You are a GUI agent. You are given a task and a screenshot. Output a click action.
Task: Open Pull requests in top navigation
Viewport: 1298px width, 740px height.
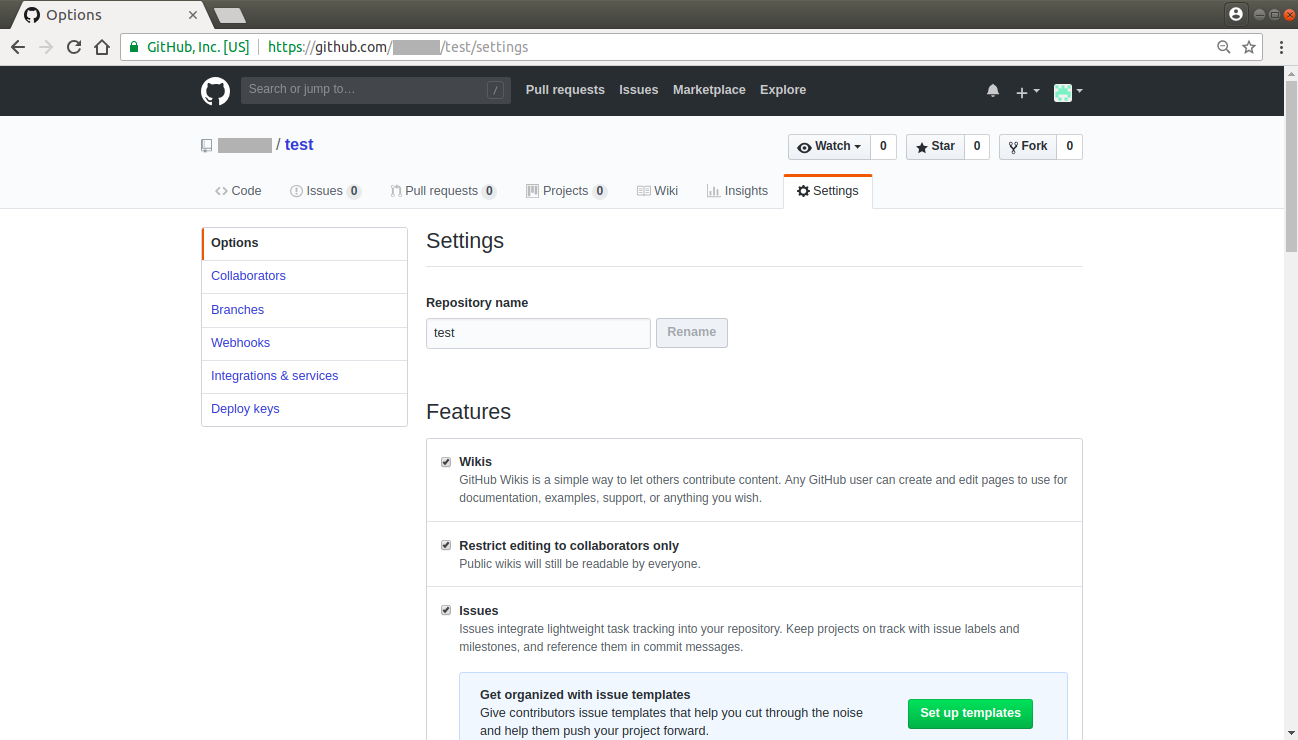[565, 90]
